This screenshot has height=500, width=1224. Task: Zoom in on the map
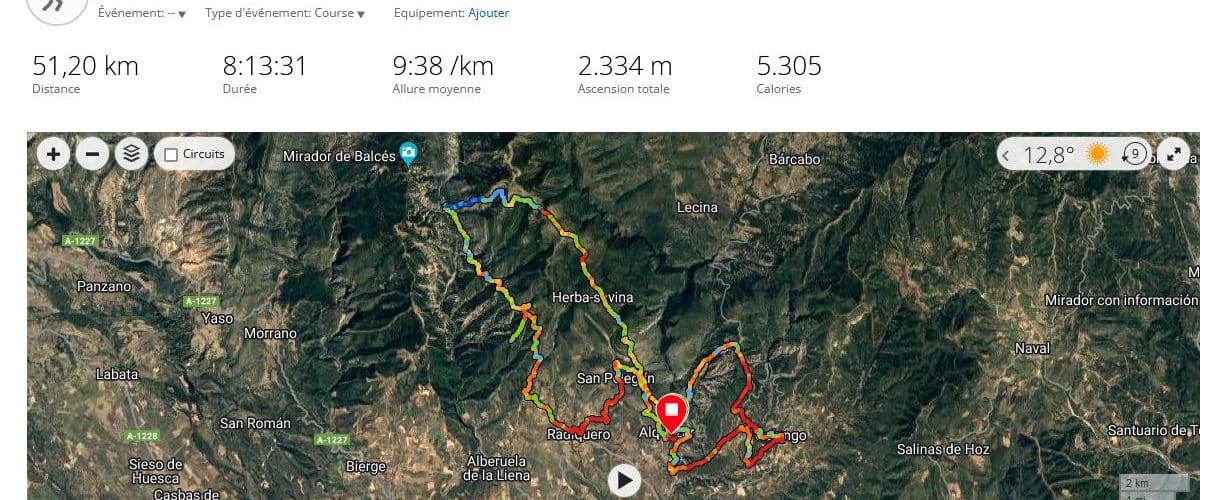tap(53, 154)
